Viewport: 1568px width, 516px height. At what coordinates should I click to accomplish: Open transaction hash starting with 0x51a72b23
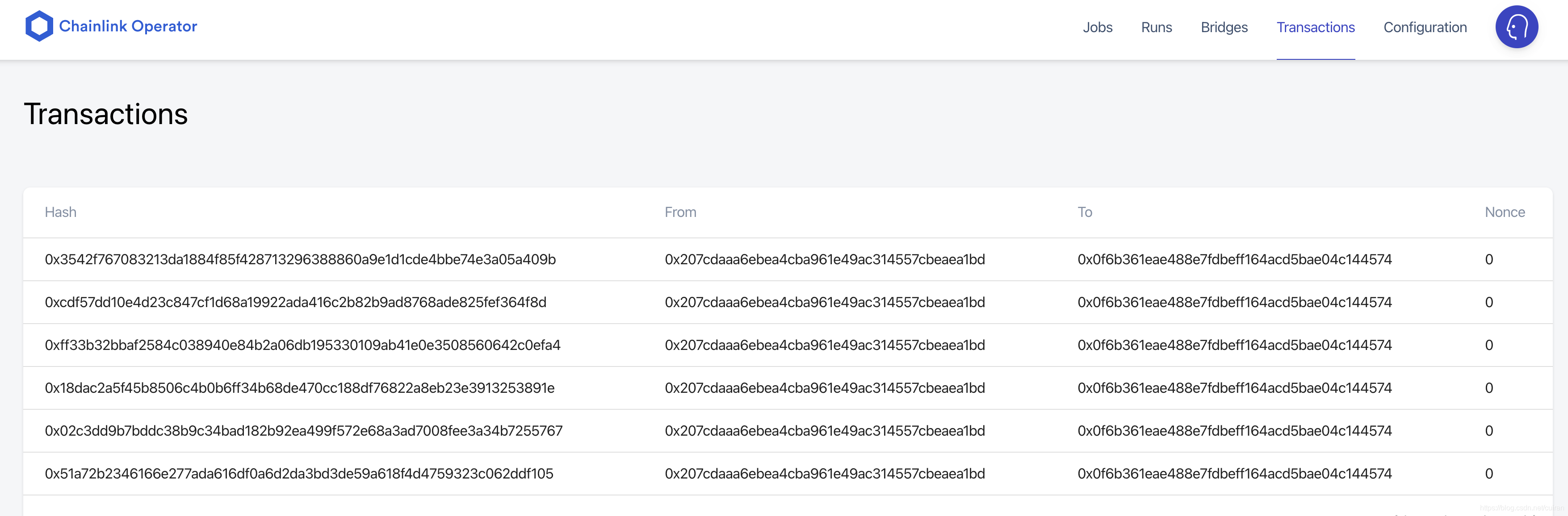(x=299, y=474)
